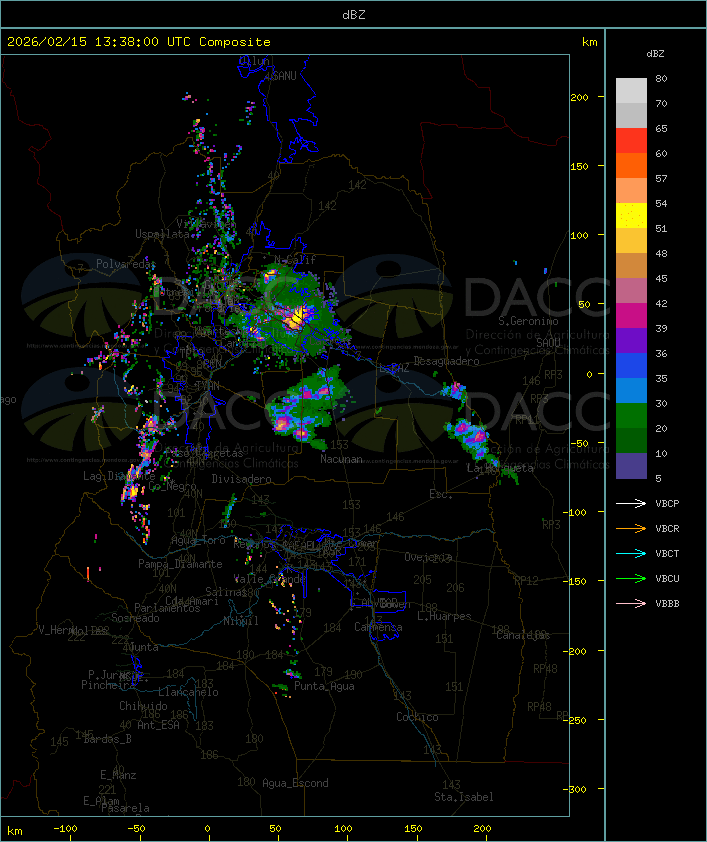Click the VBCR legend label

pos(667,529)
